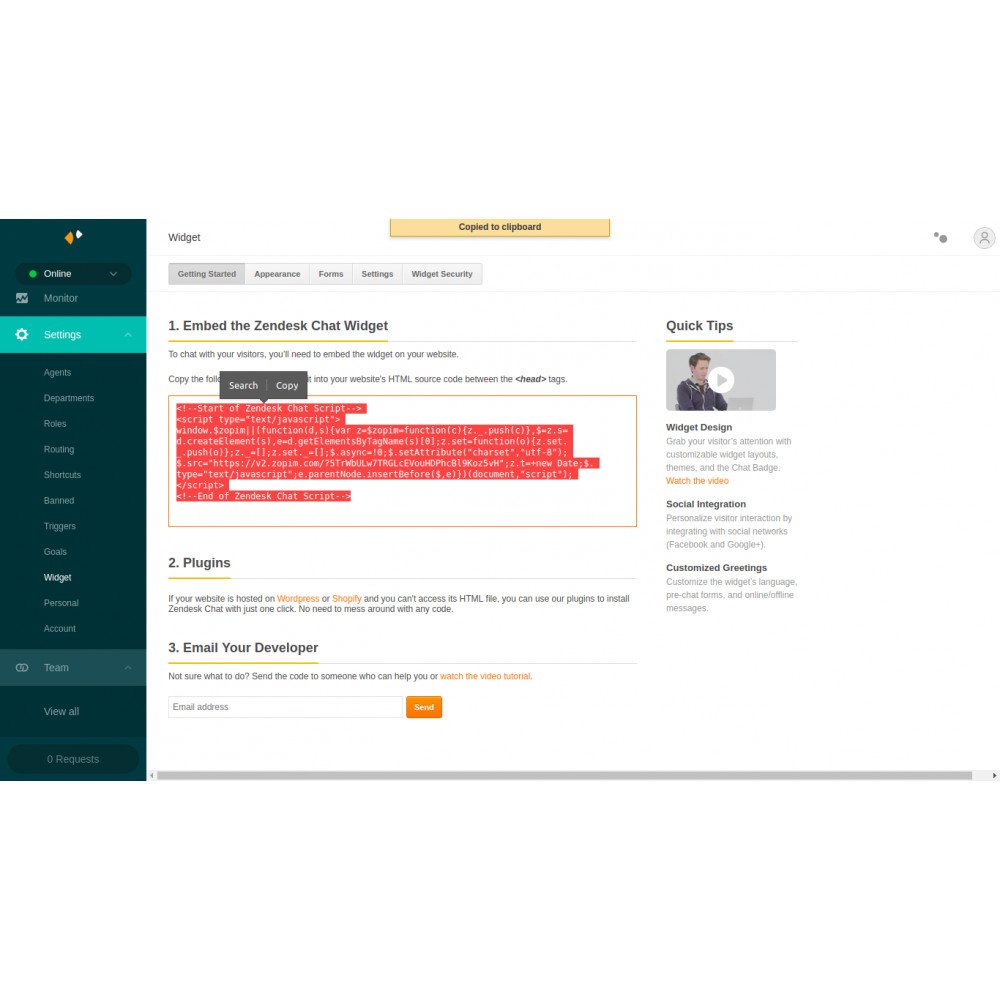
Task: Click View all under Team
Action: click(61, 711)
